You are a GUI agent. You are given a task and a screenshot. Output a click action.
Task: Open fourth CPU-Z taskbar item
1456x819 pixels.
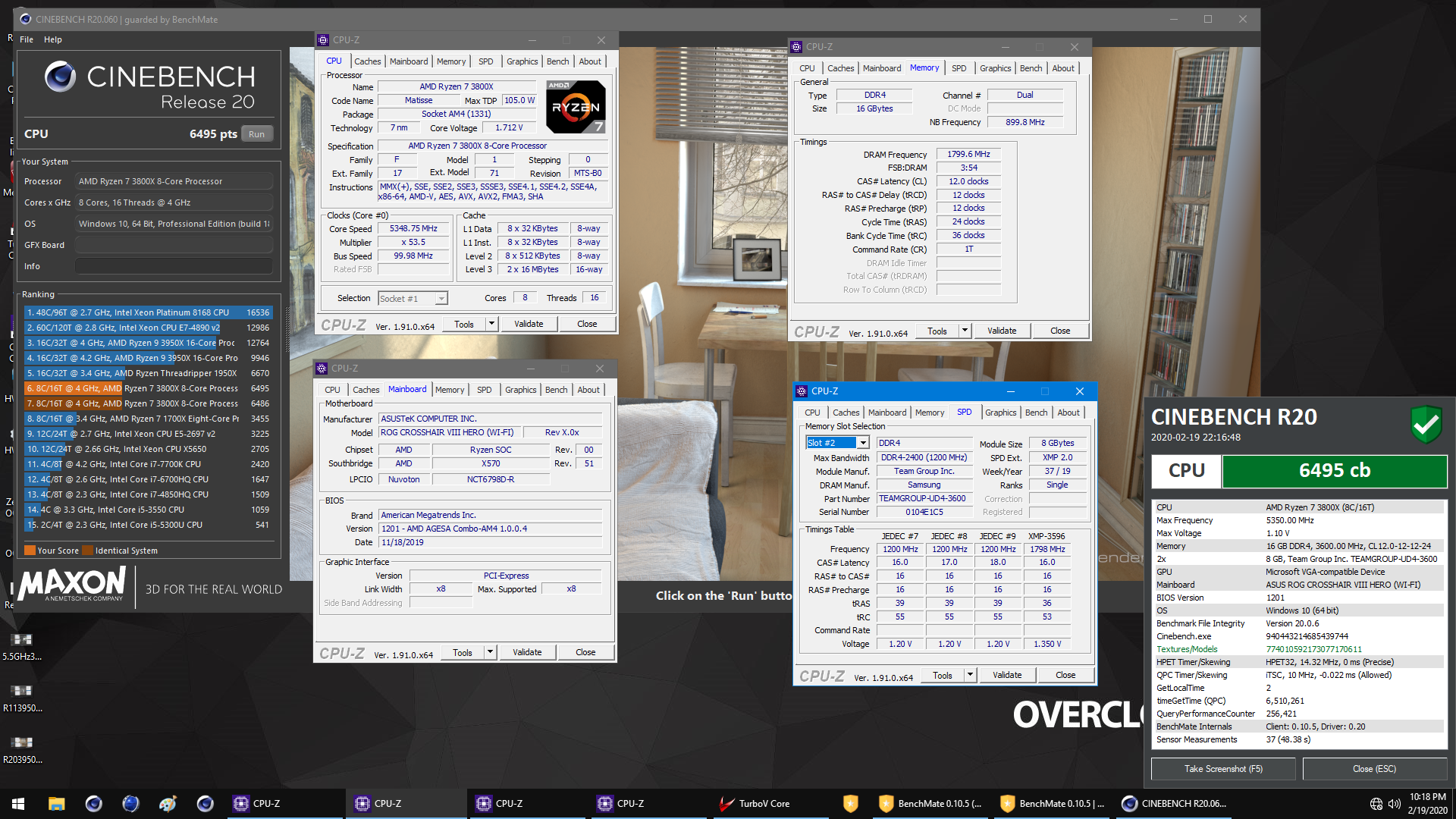tap(650, 804)
